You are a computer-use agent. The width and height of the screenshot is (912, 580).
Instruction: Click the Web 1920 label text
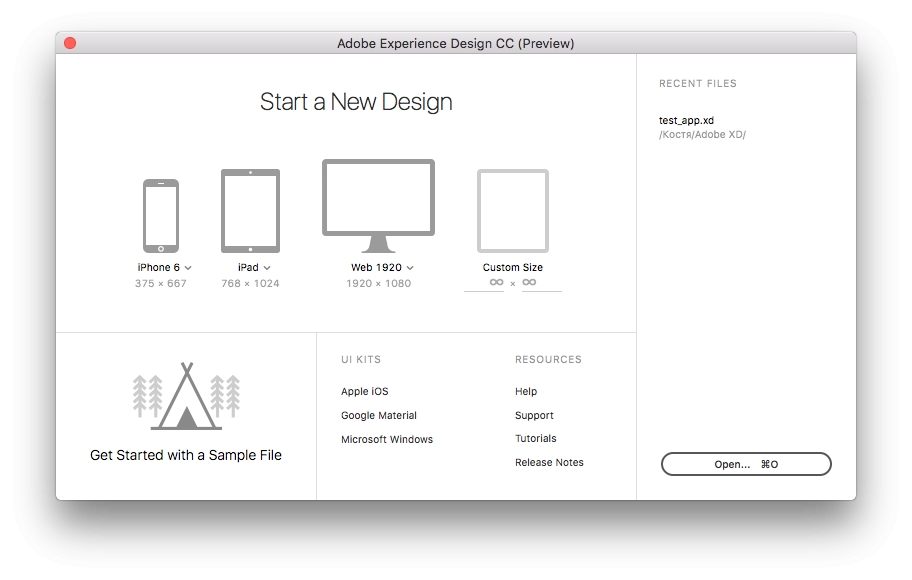click(376, 268)
